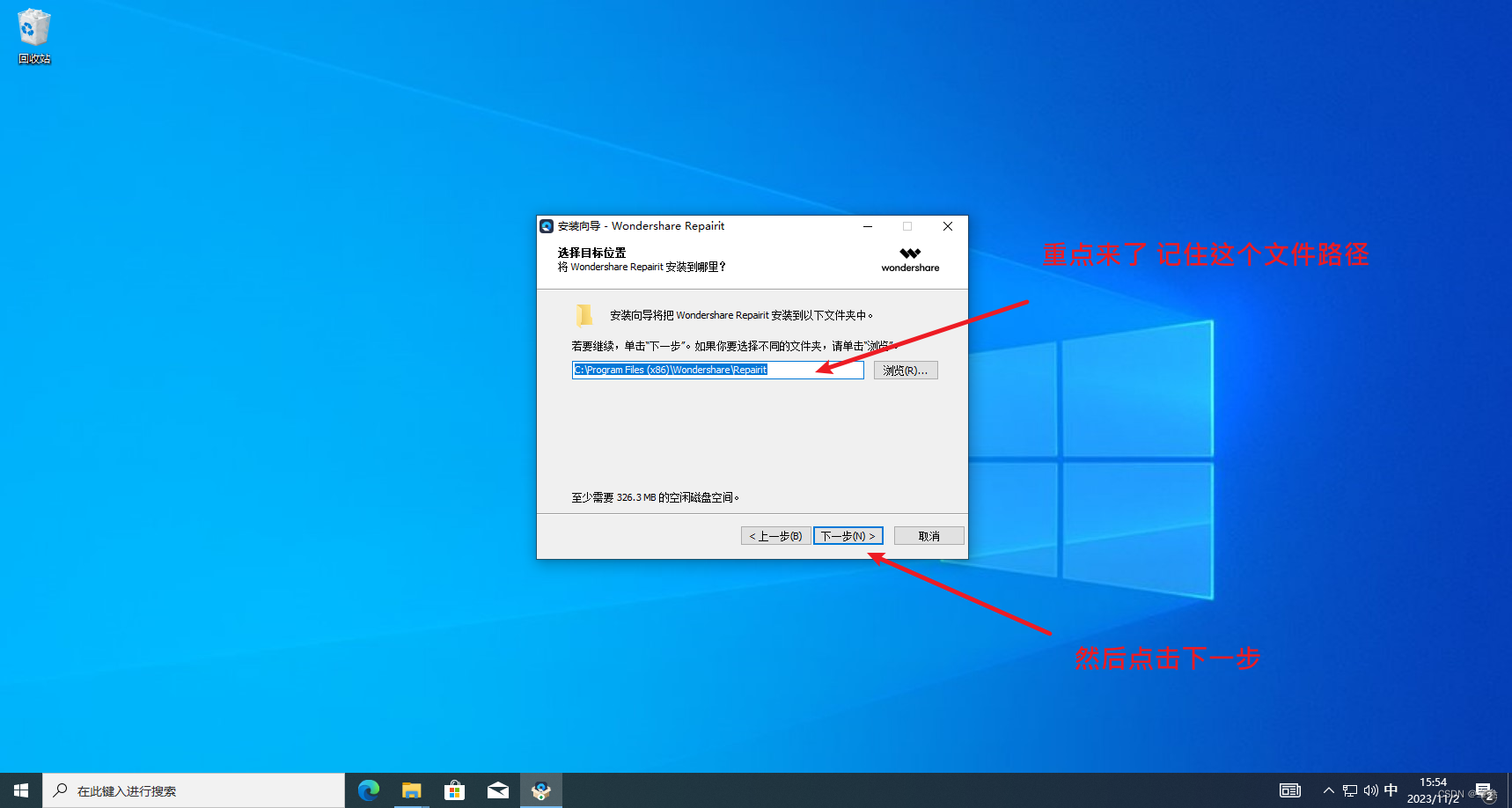Click the taskbar search box
1512x808 pixels.
click(x=194, y=790)
